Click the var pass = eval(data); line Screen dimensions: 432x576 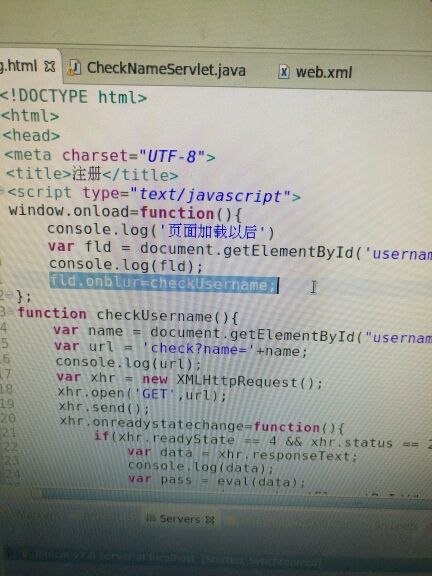click(217, 480)
